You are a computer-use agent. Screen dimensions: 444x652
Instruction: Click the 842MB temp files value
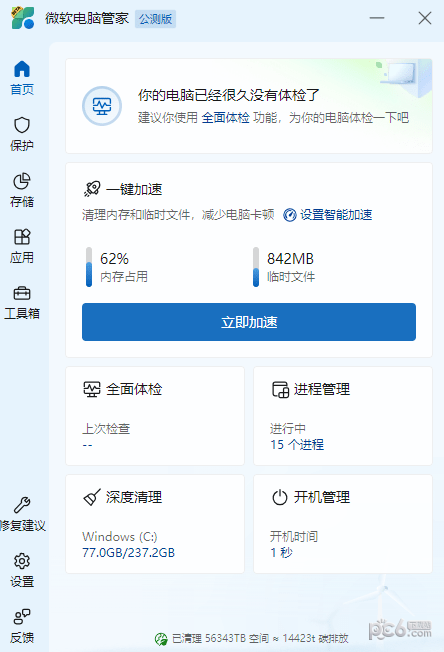[x=290, y=259]
